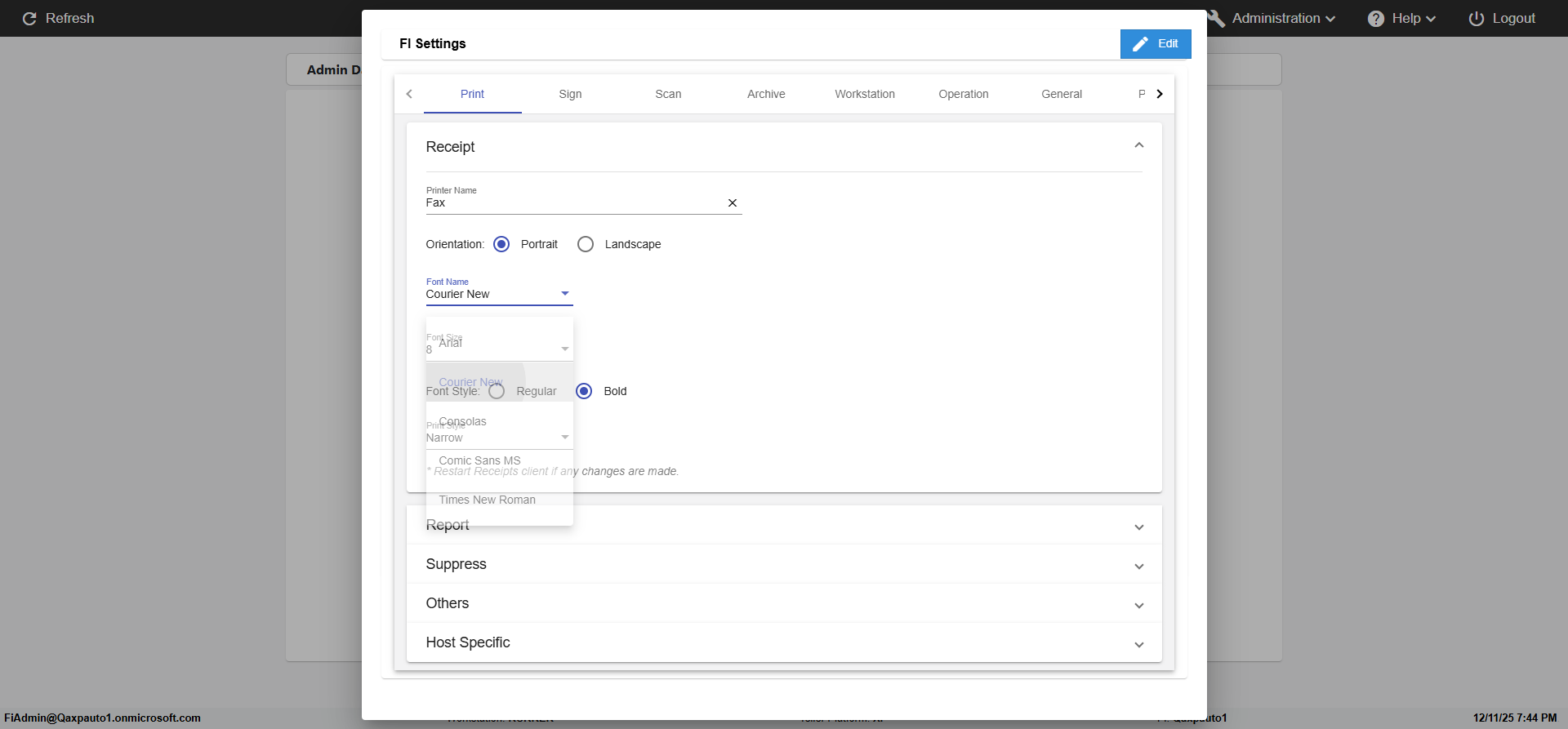The height and width of the screenshot is (729, 1568).
Task: Expand the Suppress section
Action: point(1138,566)
